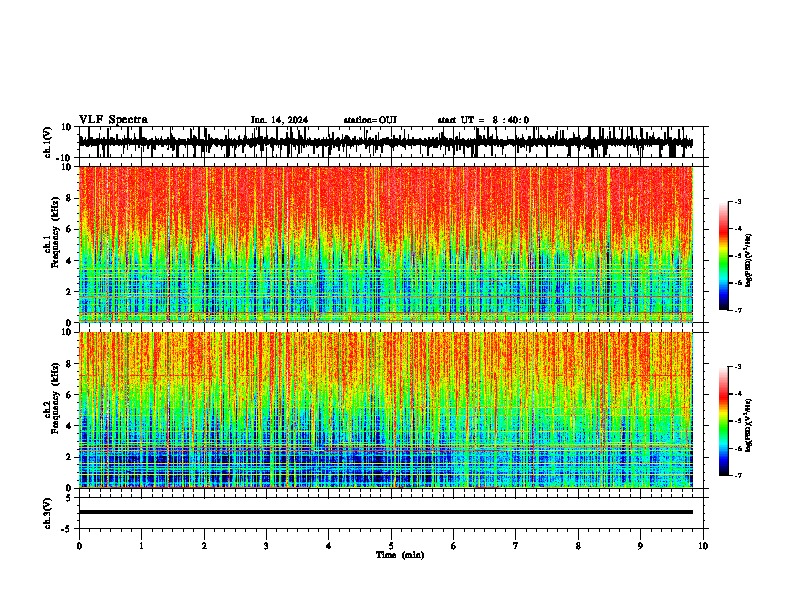The height and width of the screenshot is (612, 792).
Task: Click the "6" kHz tick on ch.2 frequency axis
Action: click(70, 395)
